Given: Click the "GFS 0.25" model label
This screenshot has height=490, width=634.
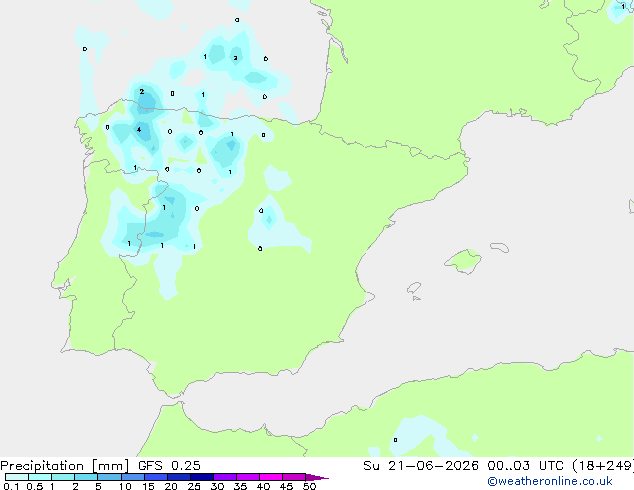Looking at the screenshot, I should pos(169,466).
